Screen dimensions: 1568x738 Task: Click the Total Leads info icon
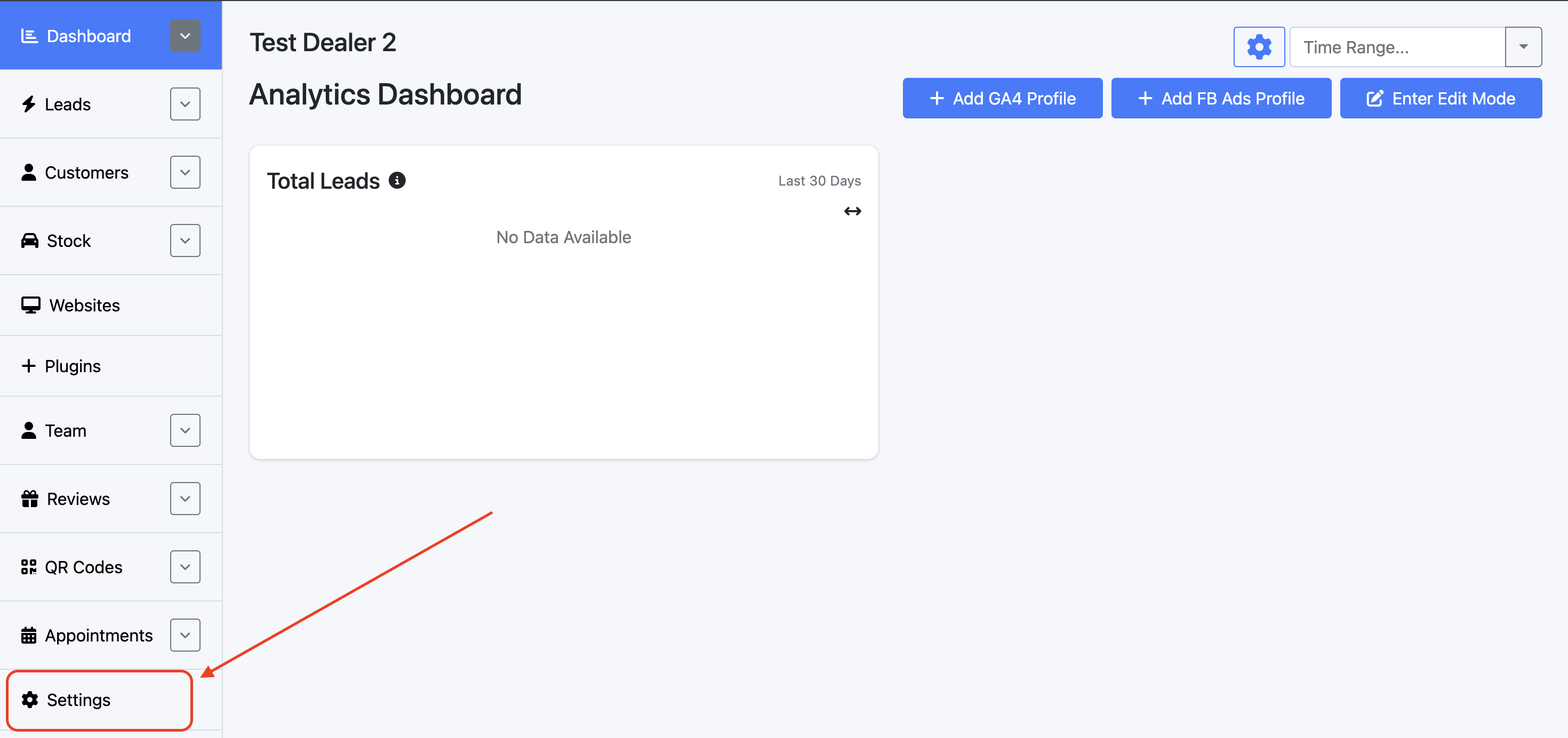pos(397,181)
